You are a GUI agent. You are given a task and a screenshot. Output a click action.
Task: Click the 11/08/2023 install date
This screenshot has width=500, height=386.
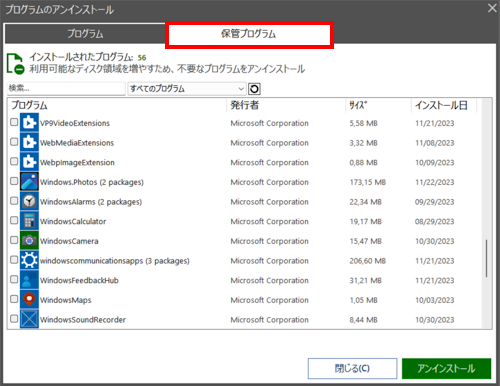(x=435, y=143)
